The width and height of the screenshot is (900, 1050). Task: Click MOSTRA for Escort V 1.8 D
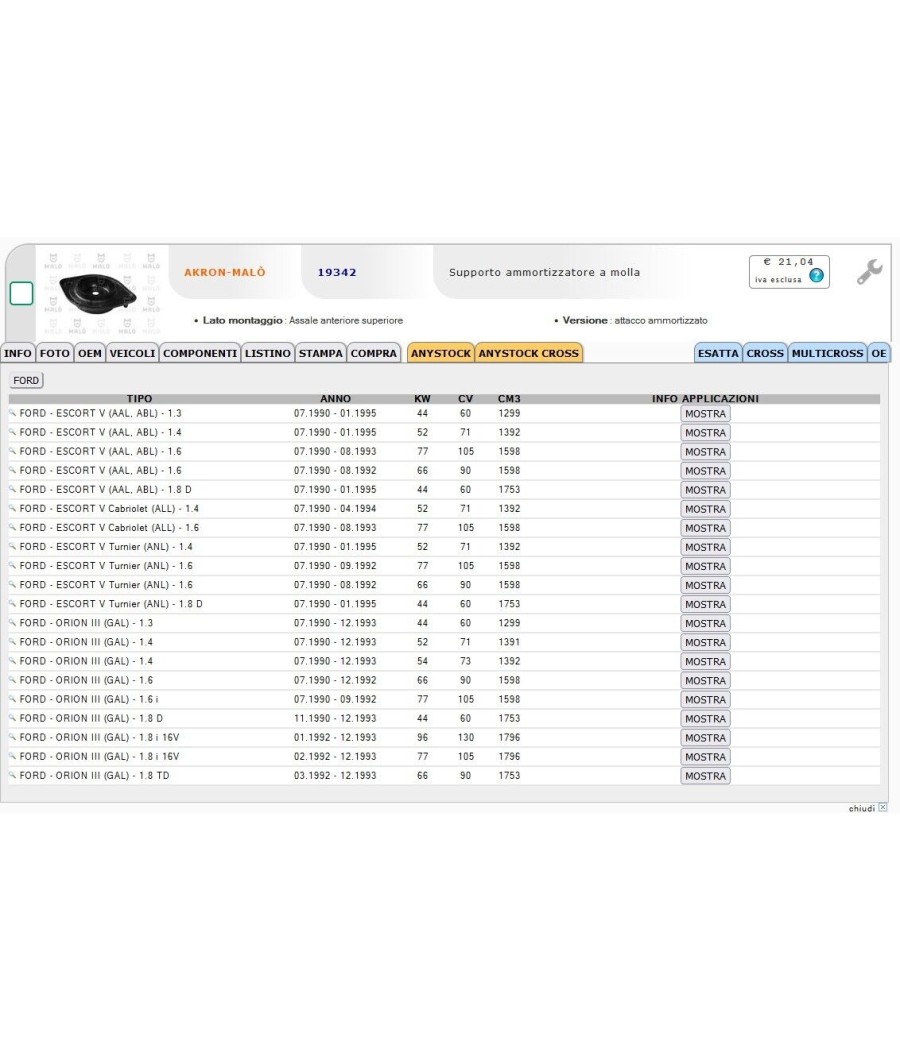tap(705, 490)
